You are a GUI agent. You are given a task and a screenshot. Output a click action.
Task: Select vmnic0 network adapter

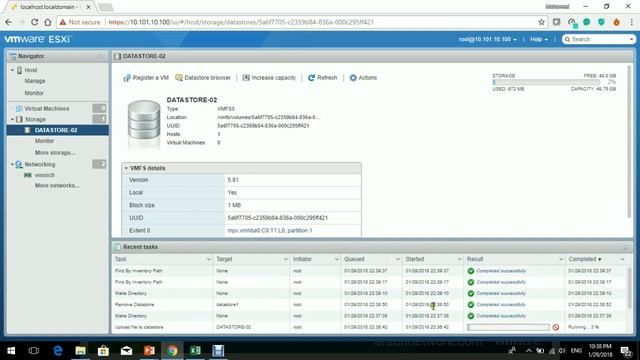(x=44, y=175)
